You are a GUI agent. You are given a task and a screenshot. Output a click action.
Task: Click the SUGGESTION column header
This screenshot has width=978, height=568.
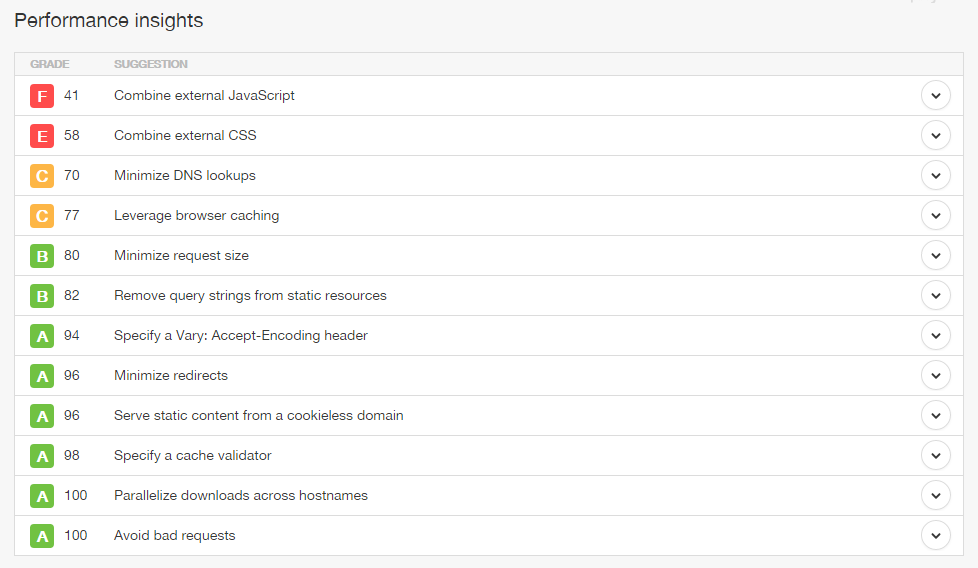click(x=150, y=64)
